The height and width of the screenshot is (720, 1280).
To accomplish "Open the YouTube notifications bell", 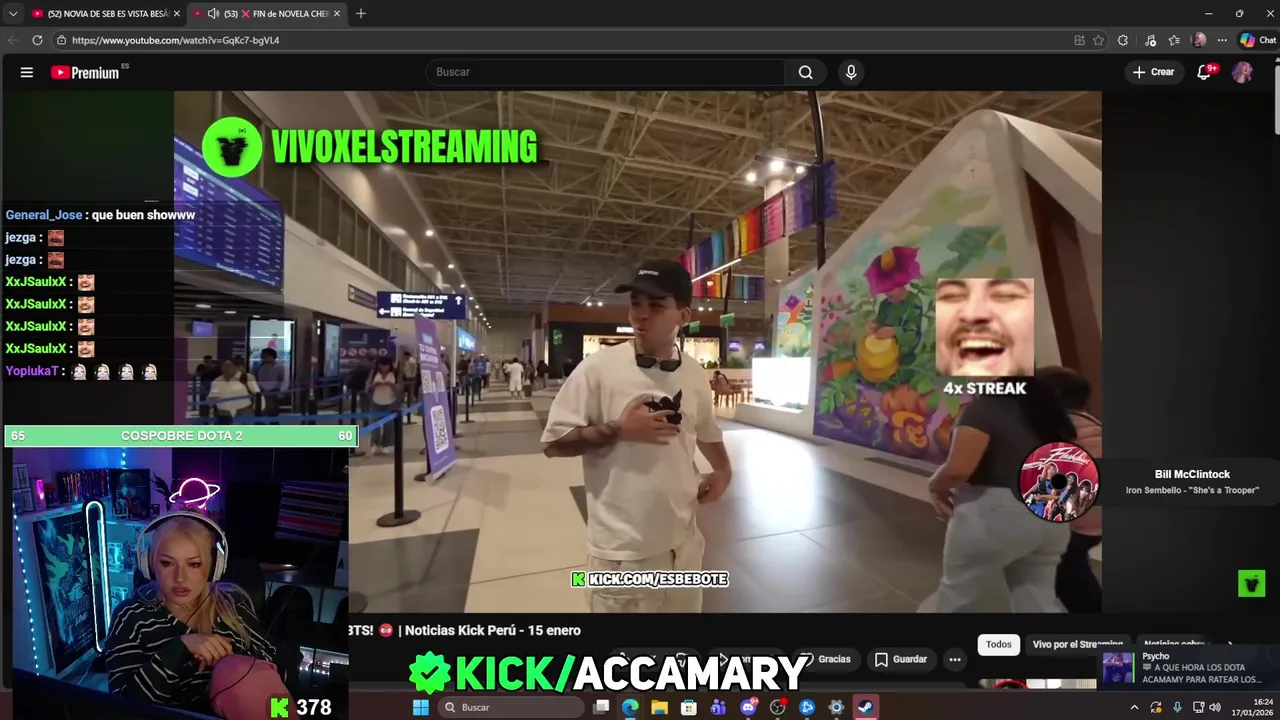I will pos(1205,72).
